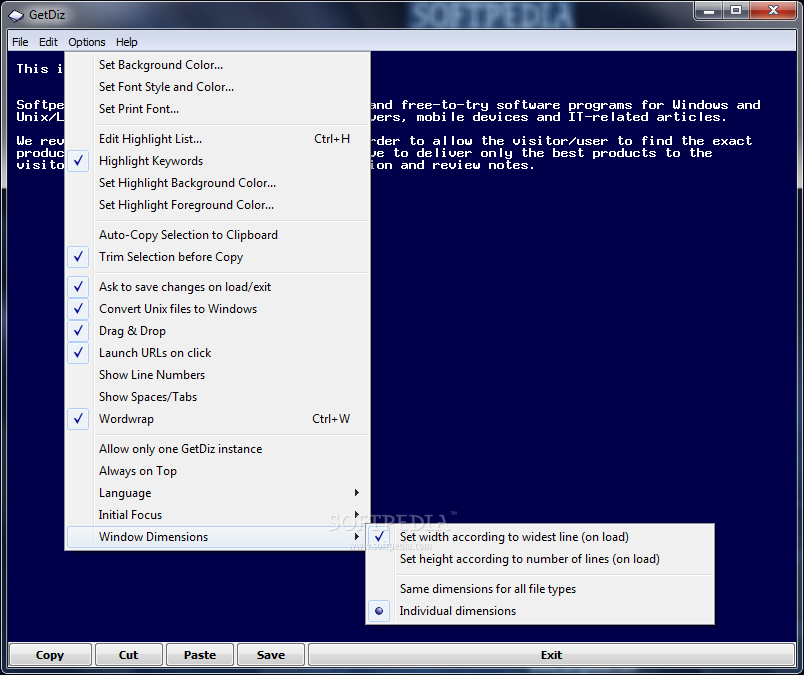Image resolution: width=804 pixels, height=675 pixels.
Task: Click the Copy button
Action: point(50,656)
